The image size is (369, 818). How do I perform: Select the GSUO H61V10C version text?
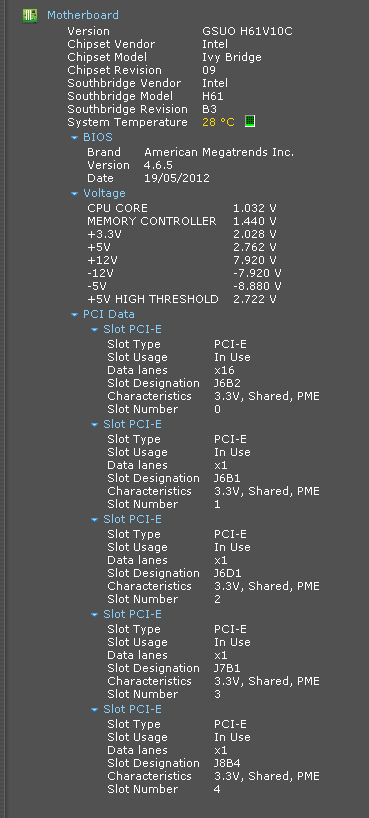pos(247,31)
